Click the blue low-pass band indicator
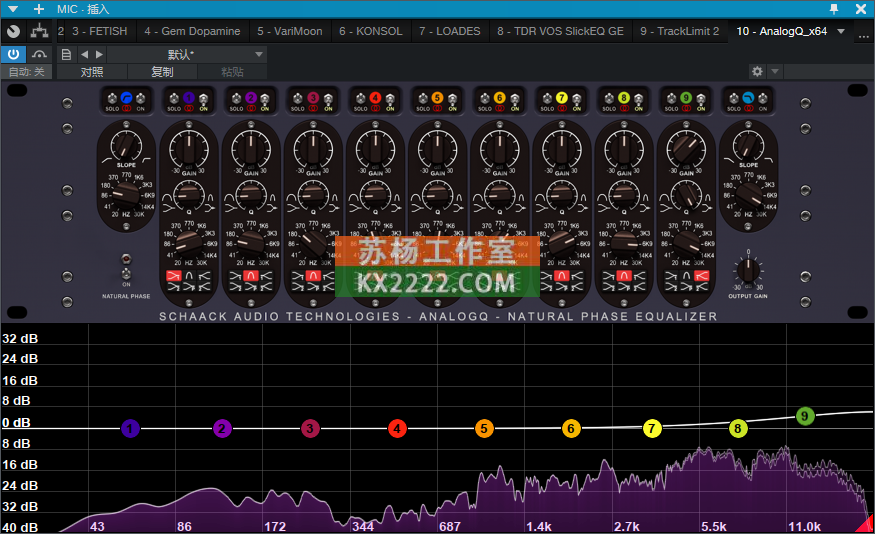 (748, 98)
